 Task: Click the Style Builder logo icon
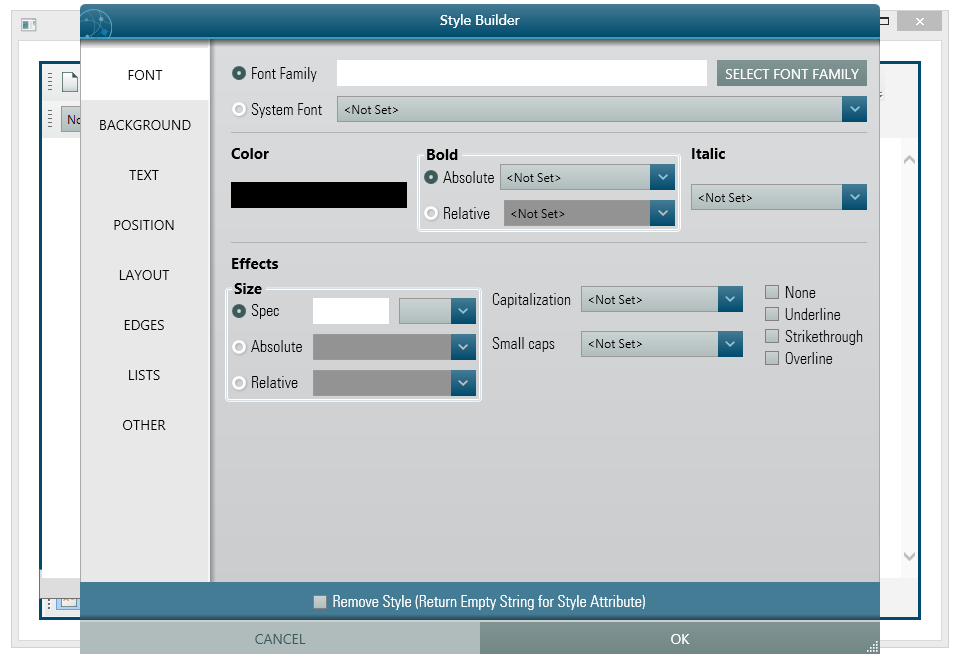(97, 22)
